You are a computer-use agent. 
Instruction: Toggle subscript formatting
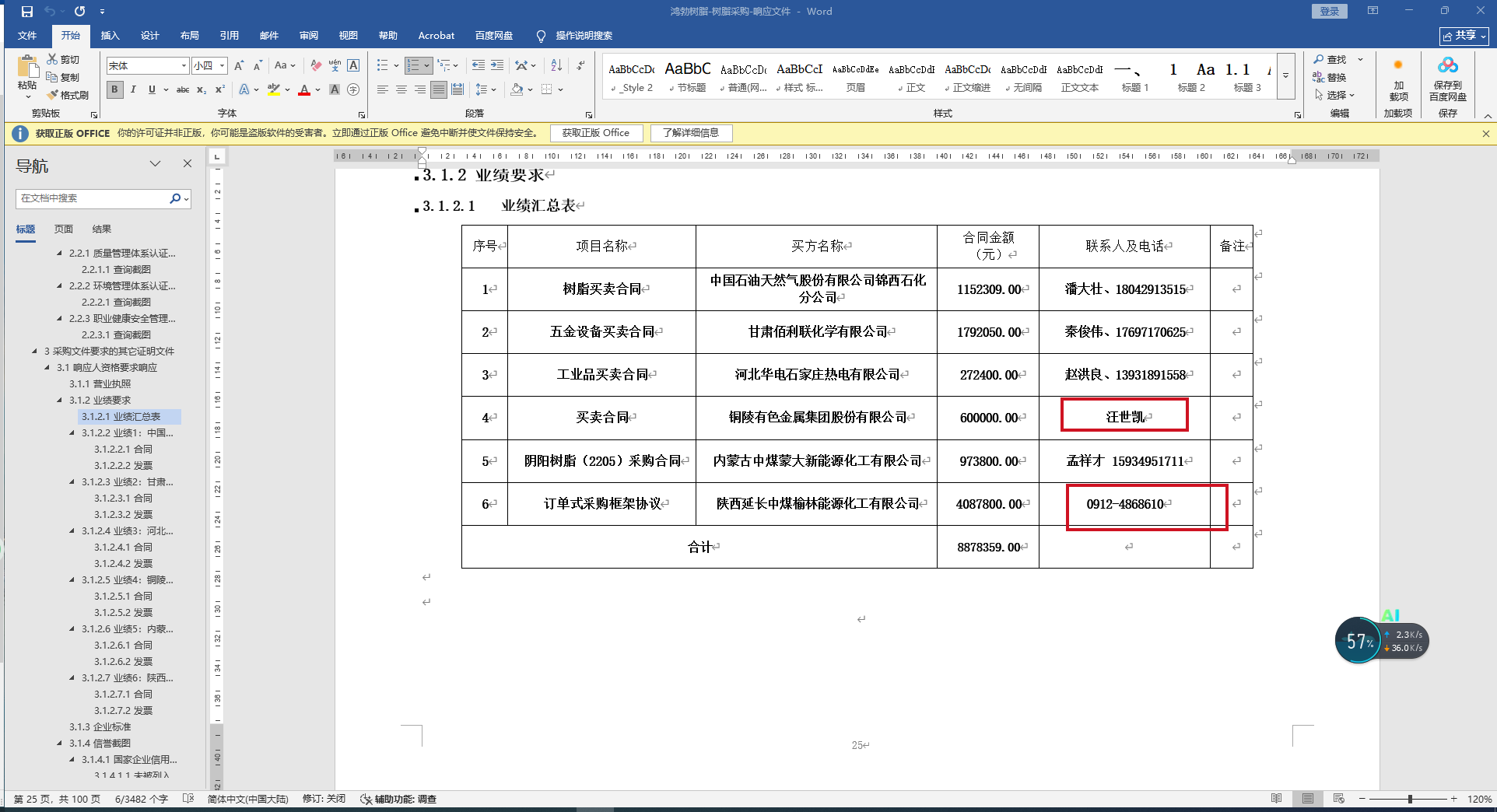point(202,89)
